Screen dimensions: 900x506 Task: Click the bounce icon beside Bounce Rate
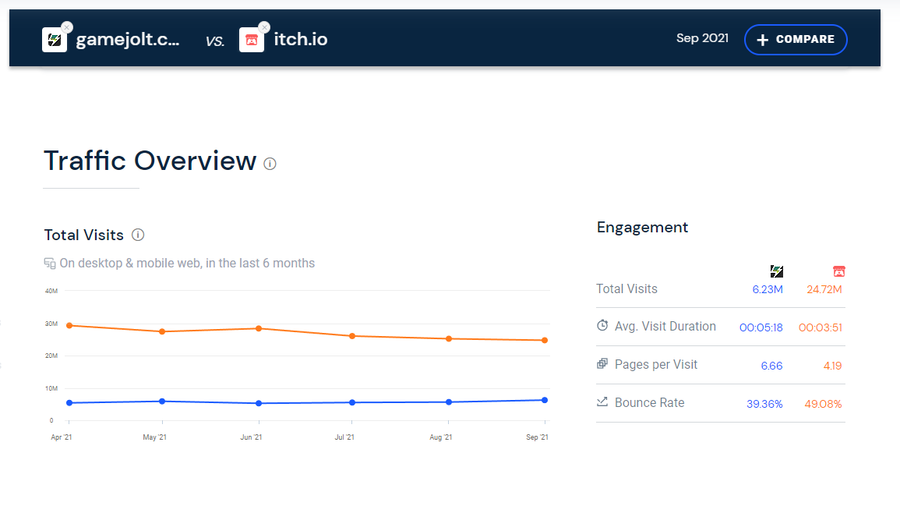(602, 402)
